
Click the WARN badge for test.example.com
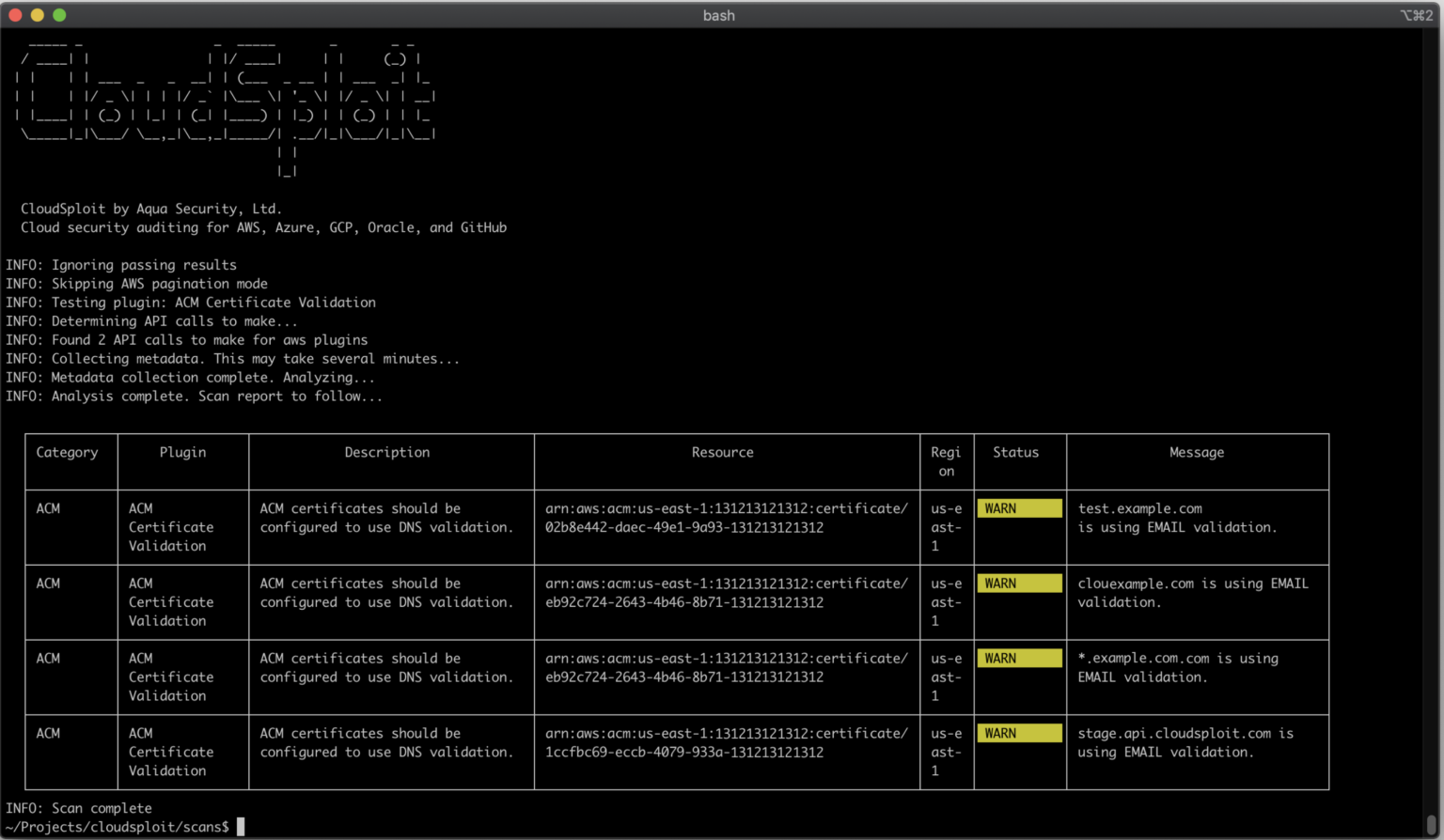click(x=1018, y=507)
